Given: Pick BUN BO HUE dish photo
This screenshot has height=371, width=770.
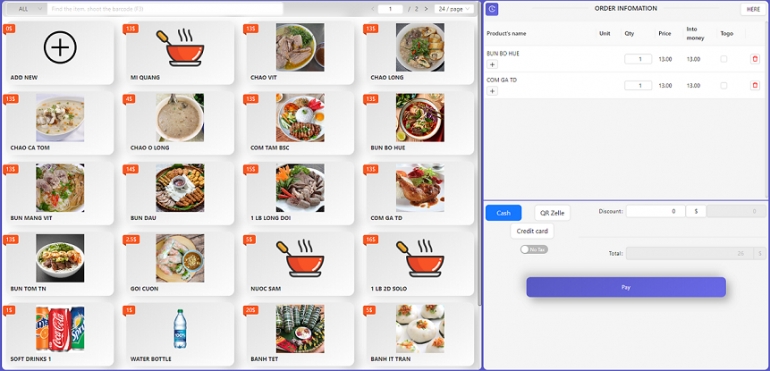Looking at the screenshot, I should click(420, 117).
